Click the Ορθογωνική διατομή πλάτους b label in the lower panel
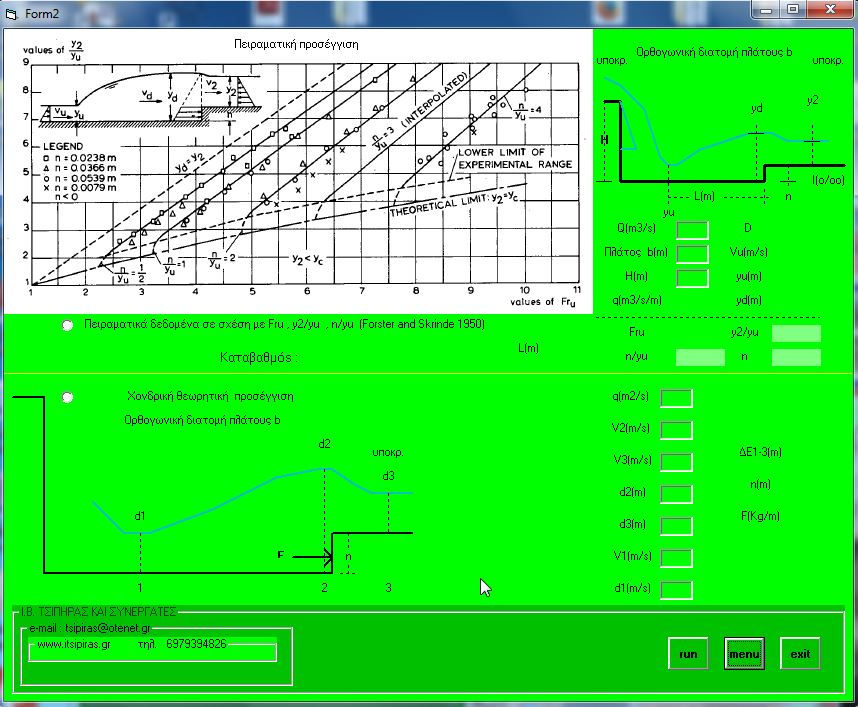The image size is (858, 707). [202, 420]
